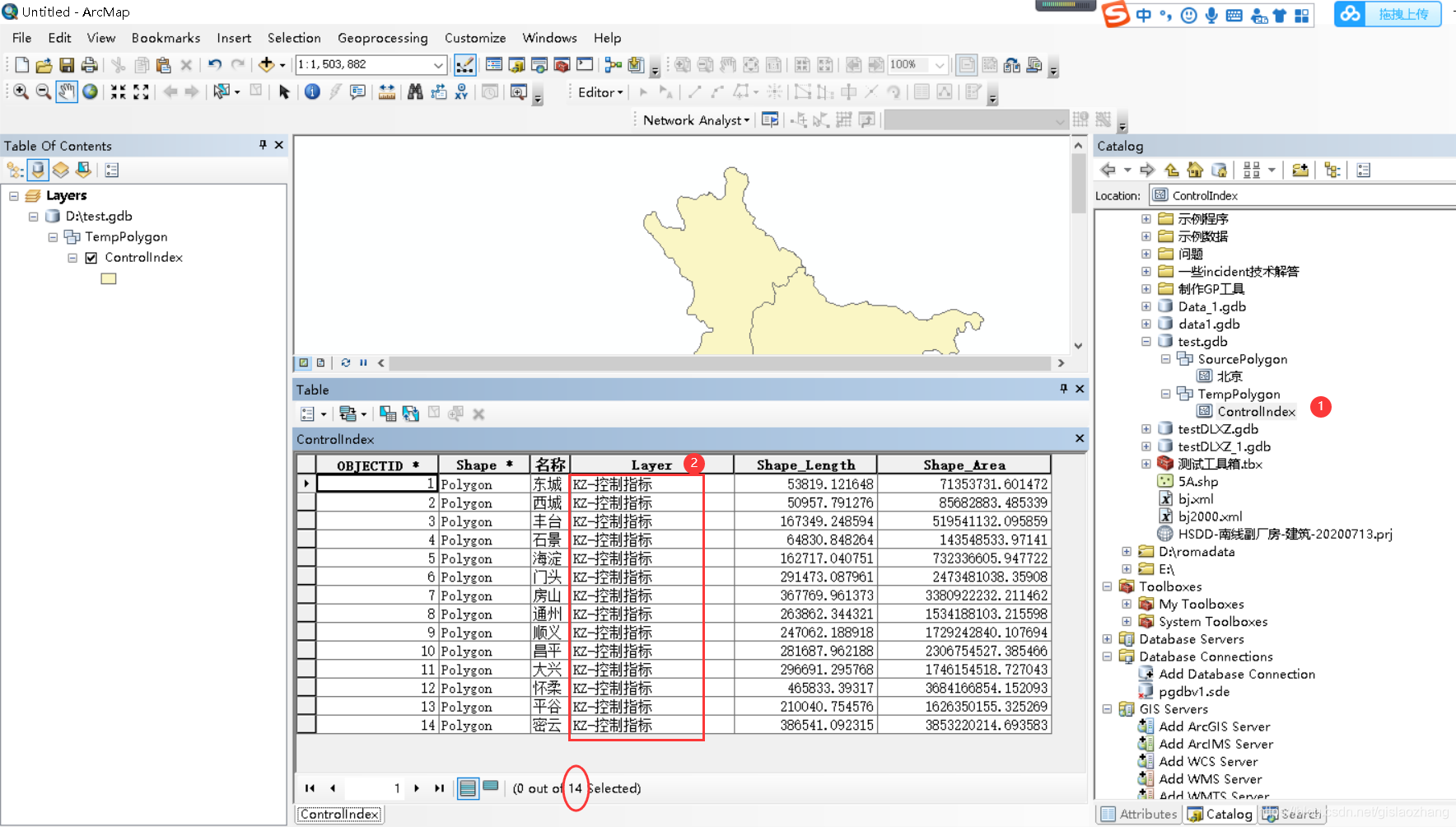The height and width of the screenshot is (827, 1456).
Task: Go to the Catalog home folder
Action: (1195, 170)
